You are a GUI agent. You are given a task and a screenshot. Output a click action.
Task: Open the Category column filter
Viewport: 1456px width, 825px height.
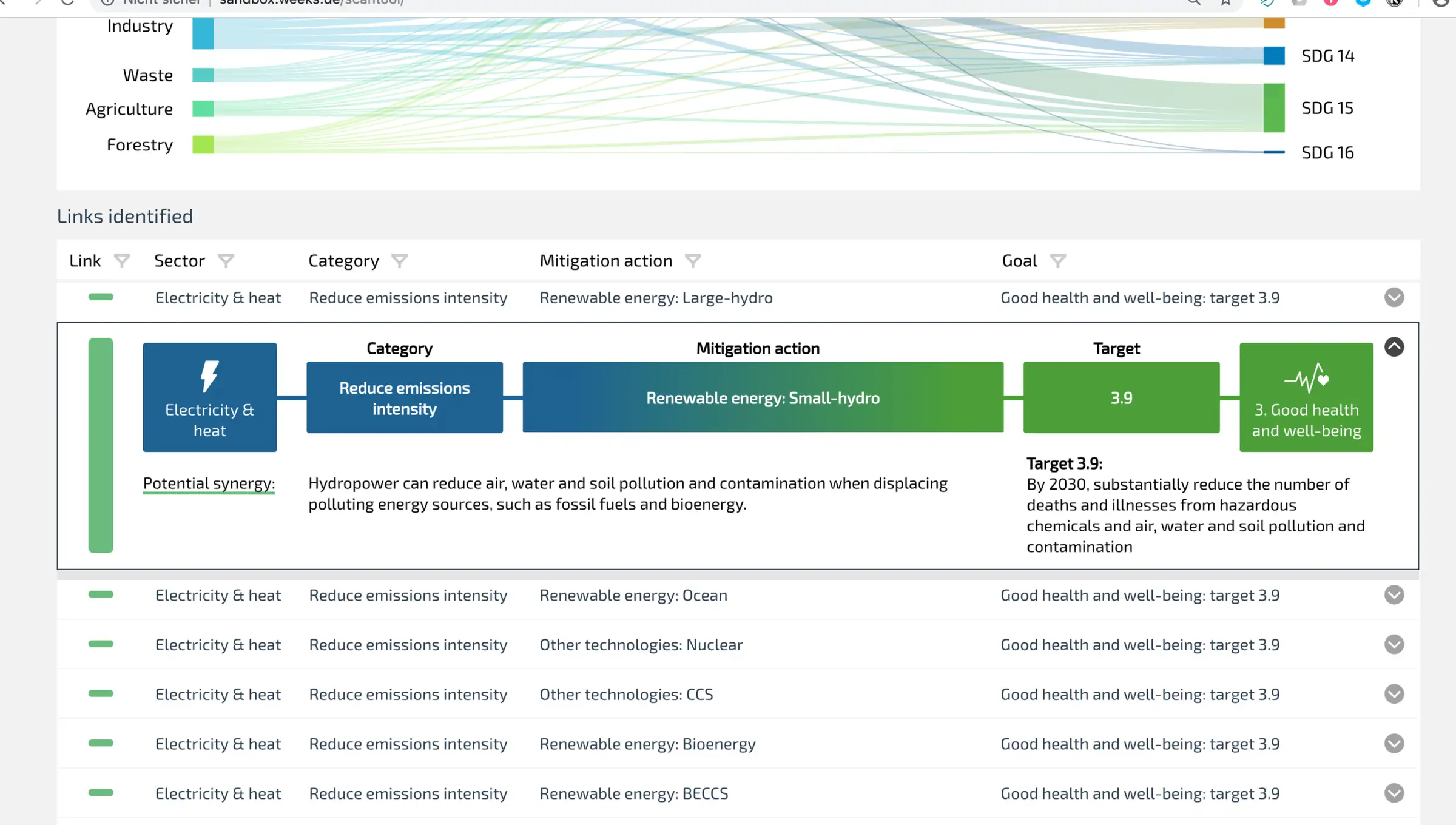[x=399, y=261]
